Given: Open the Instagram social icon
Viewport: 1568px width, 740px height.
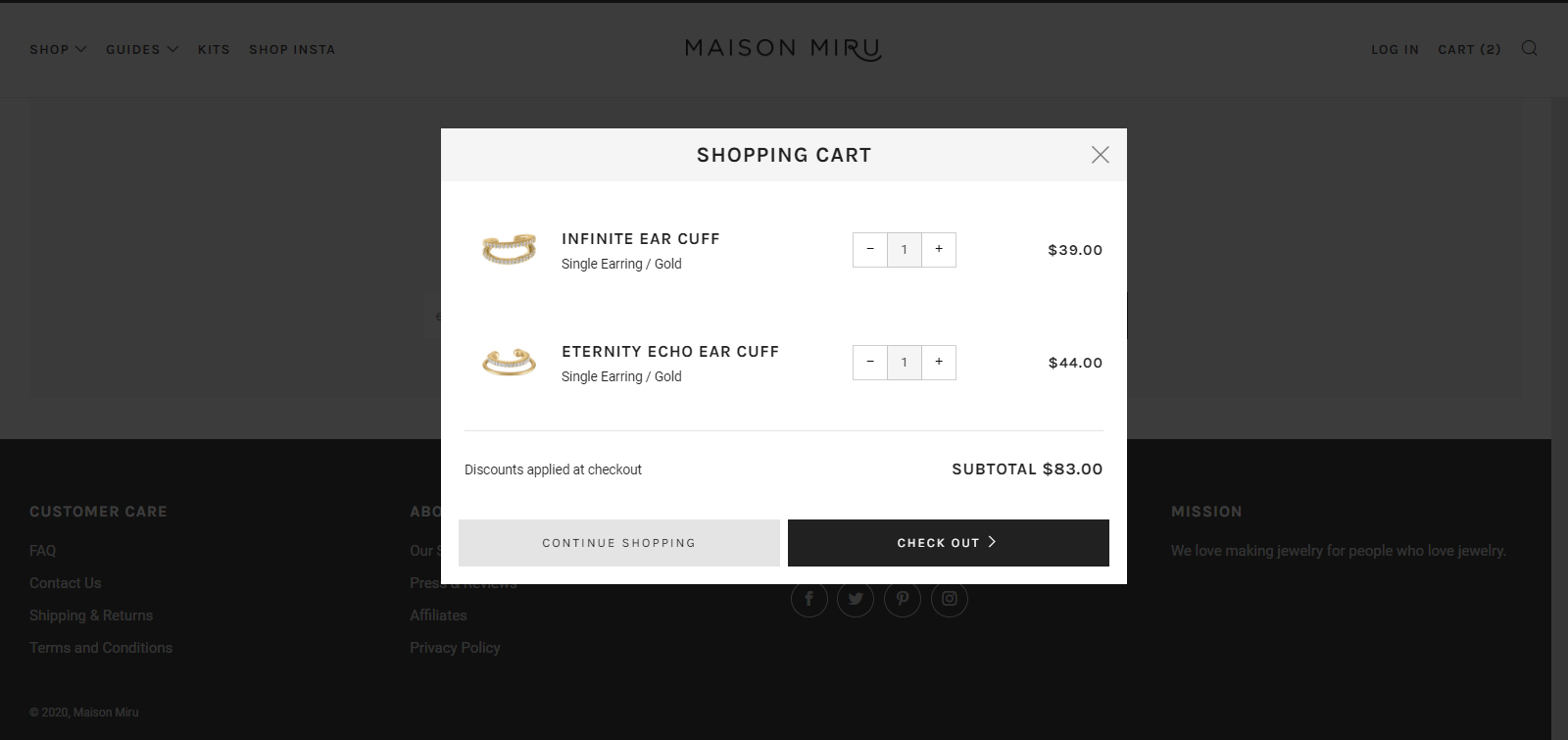Looking at the screenshot, I should 950,599.
